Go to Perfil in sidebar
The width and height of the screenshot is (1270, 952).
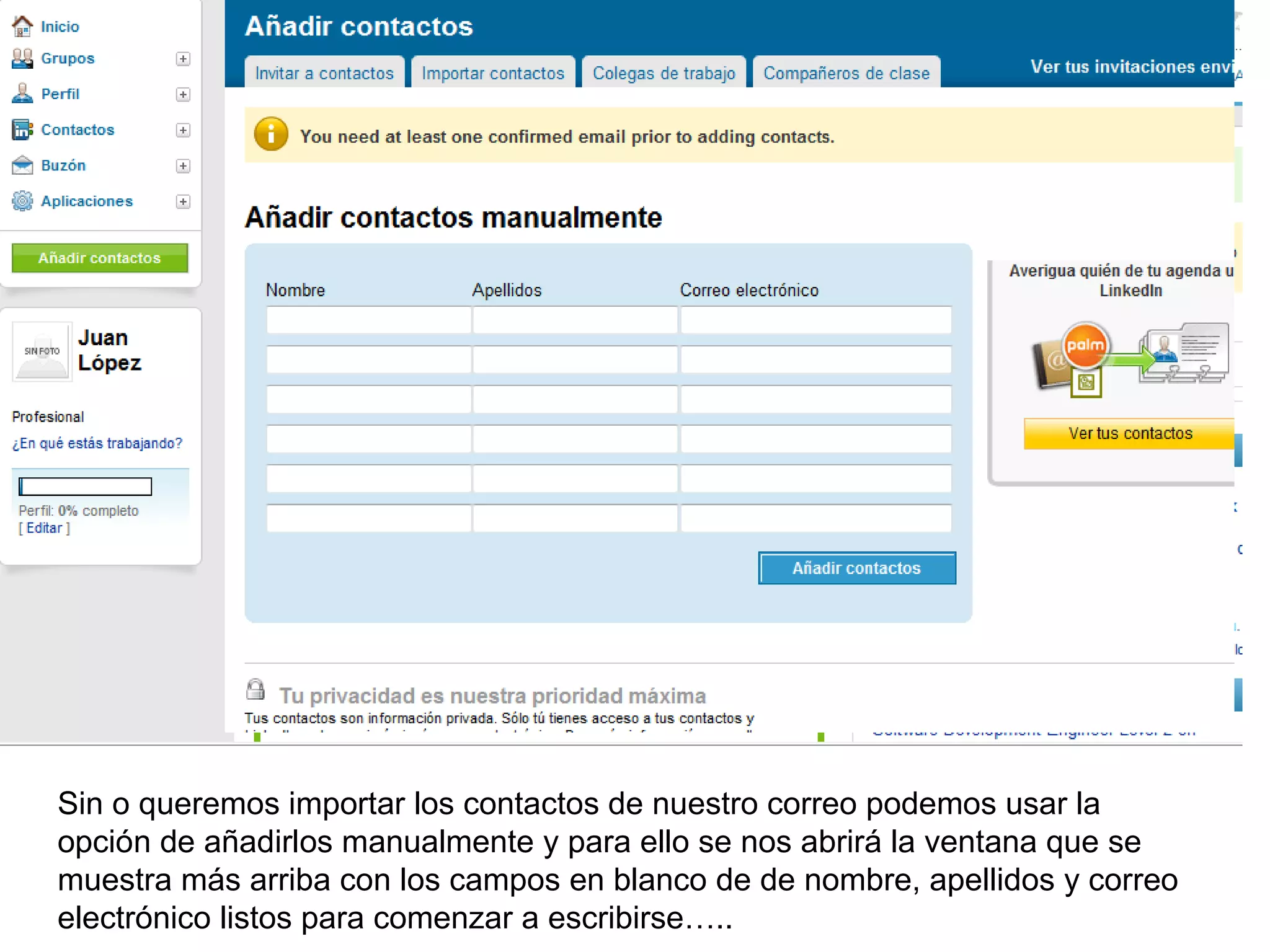tap(60, 94)
